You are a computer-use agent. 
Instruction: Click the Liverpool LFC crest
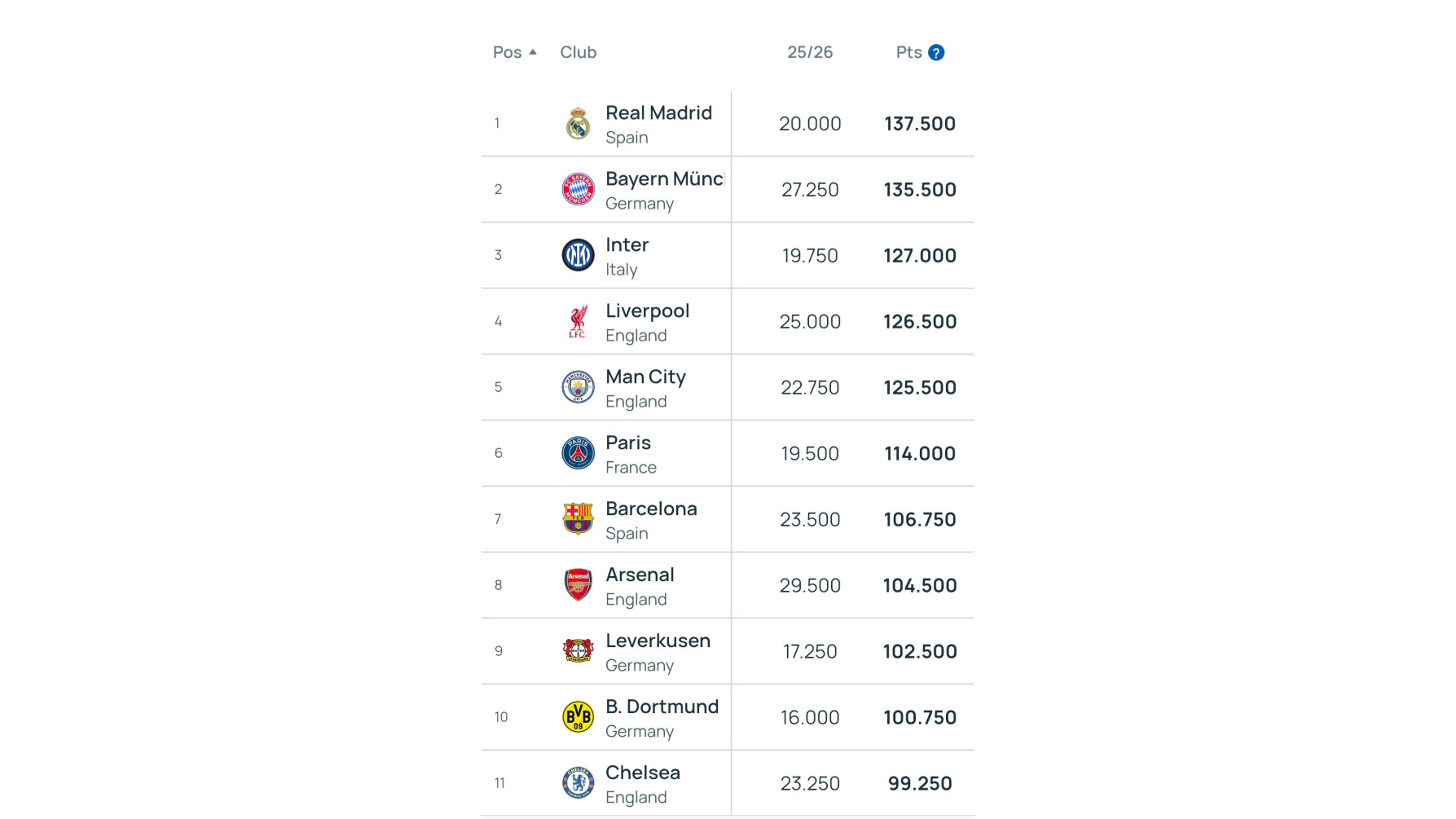click(x=578, y=322)
